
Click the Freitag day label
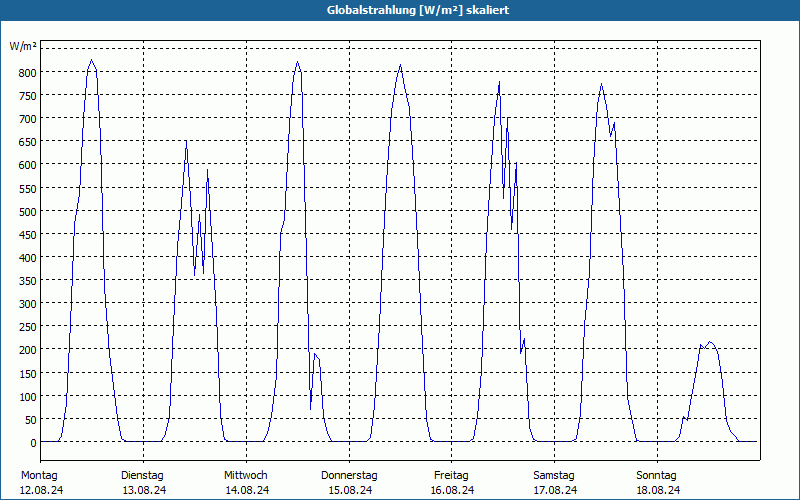click(x=451, y=476)
